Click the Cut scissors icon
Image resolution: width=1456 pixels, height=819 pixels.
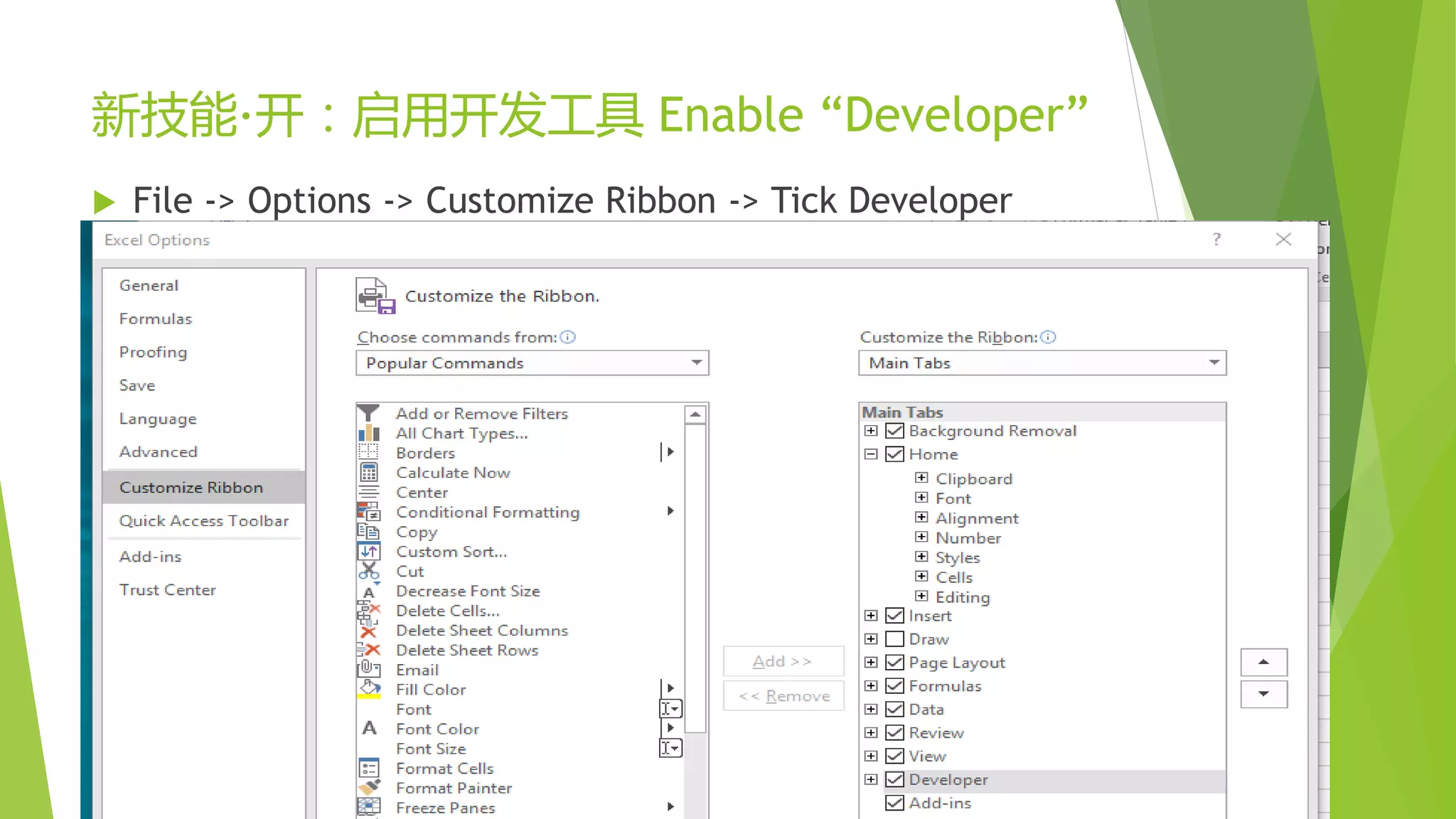(369, 571)
